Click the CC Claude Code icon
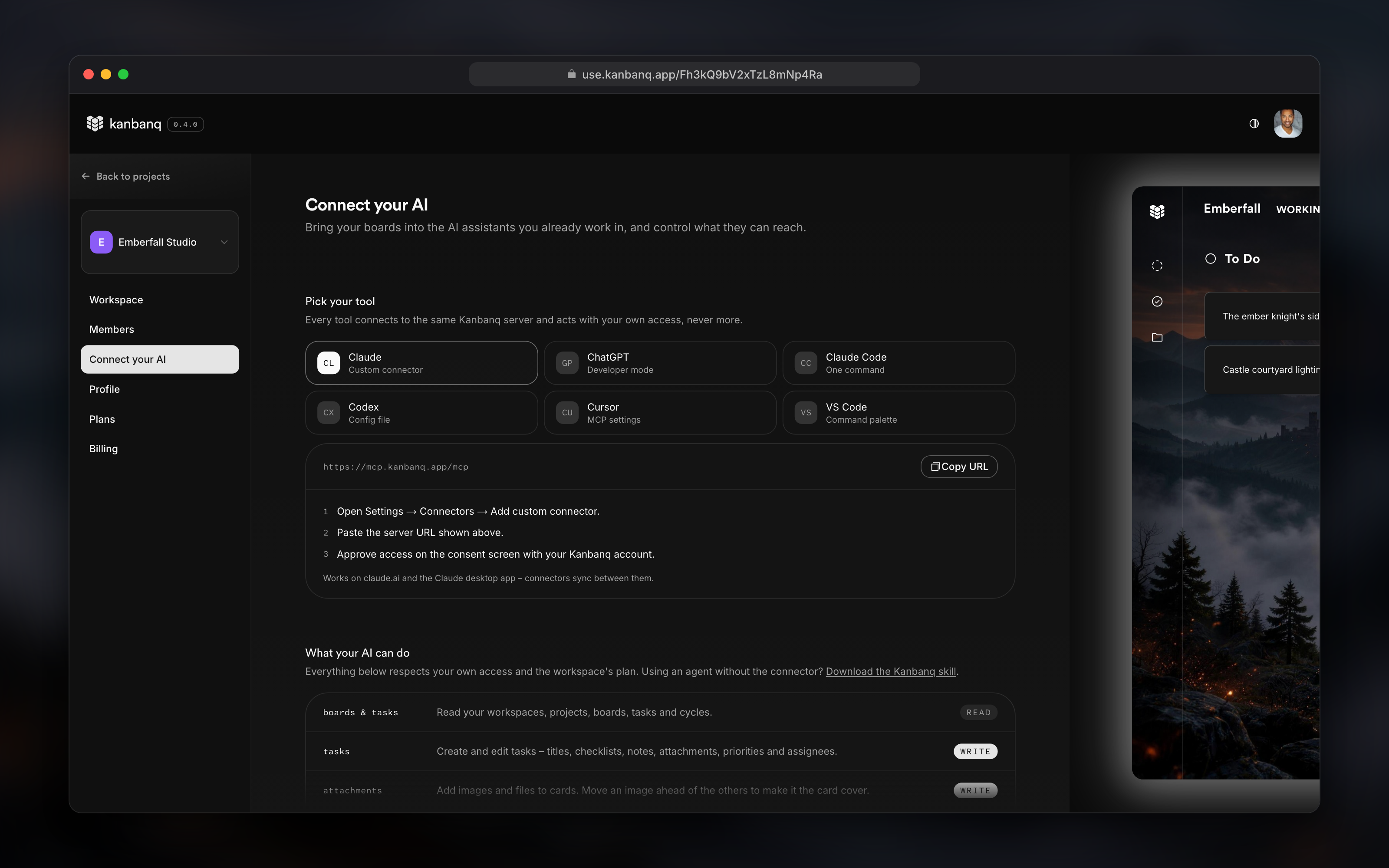 [806, 363]
